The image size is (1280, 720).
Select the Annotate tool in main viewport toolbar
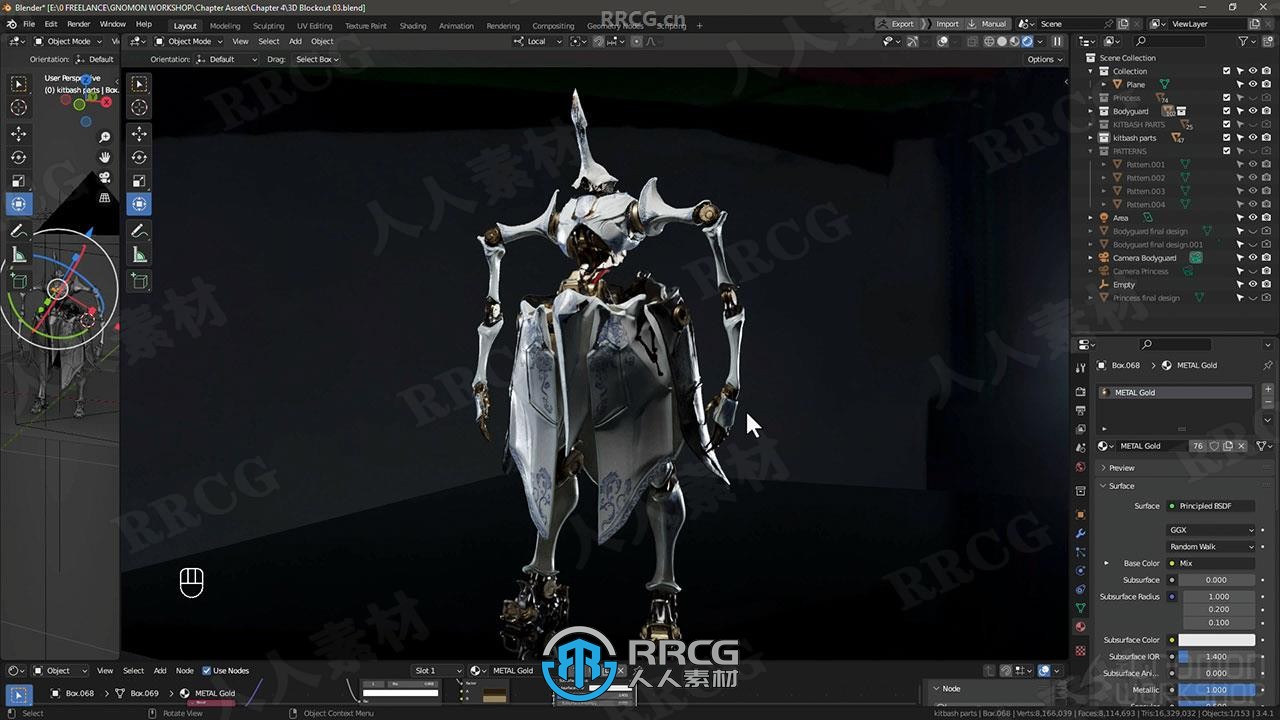click(x=139, y=230)
